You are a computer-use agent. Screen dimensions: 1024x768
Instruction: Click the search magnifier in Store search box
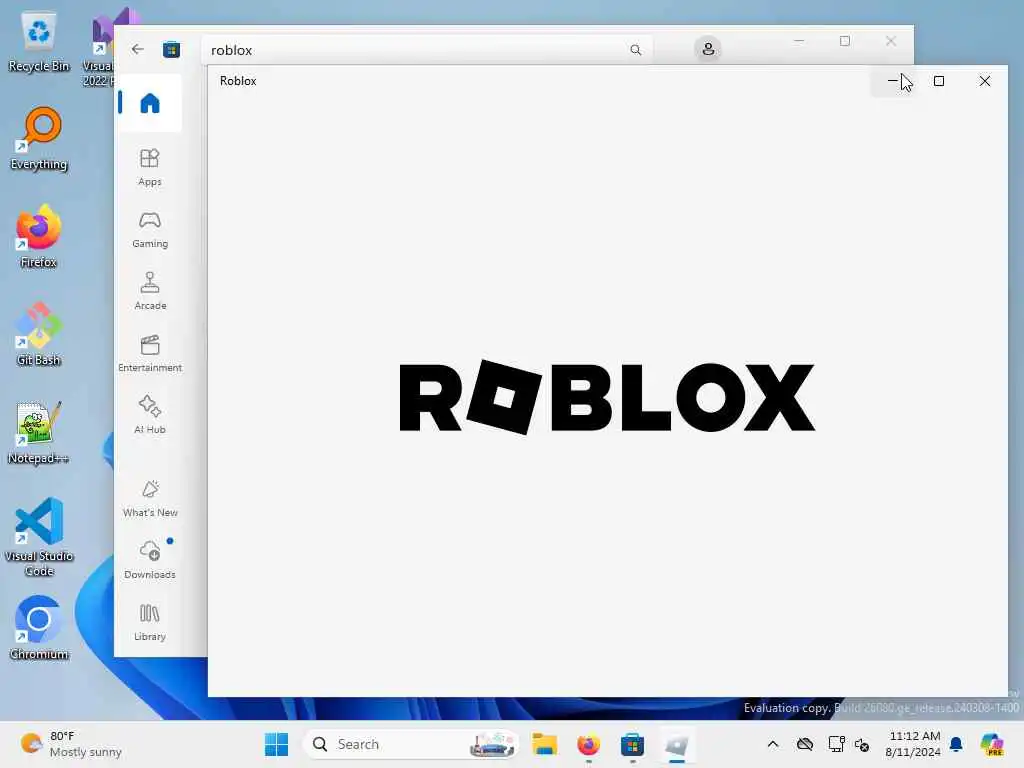pos(635,50)
